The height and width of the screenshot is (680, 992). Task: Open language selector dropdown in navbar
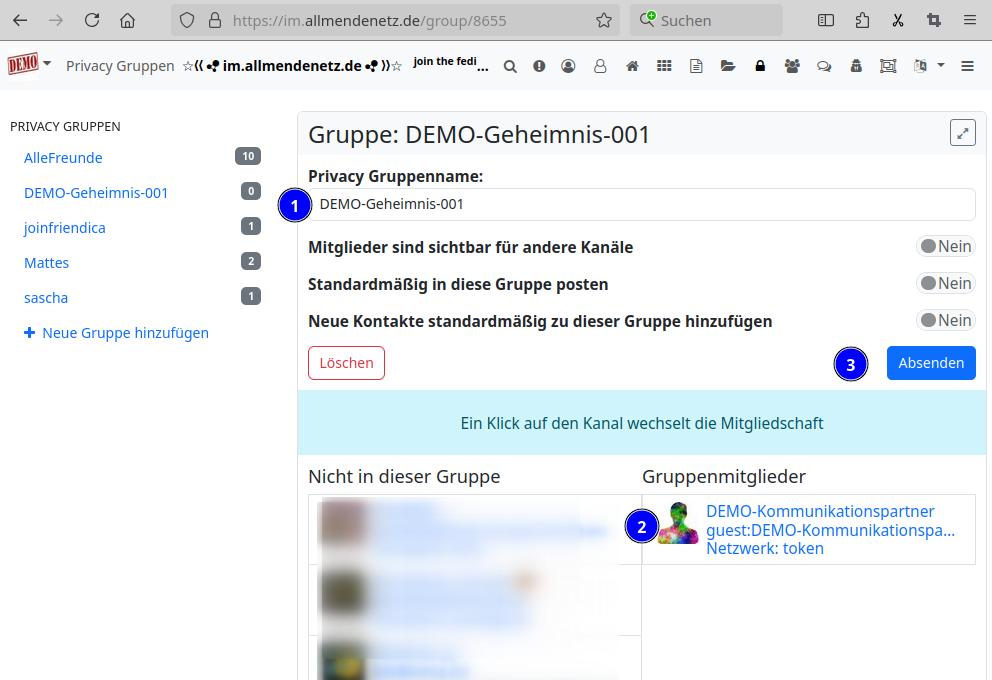(x=929, y=66)
